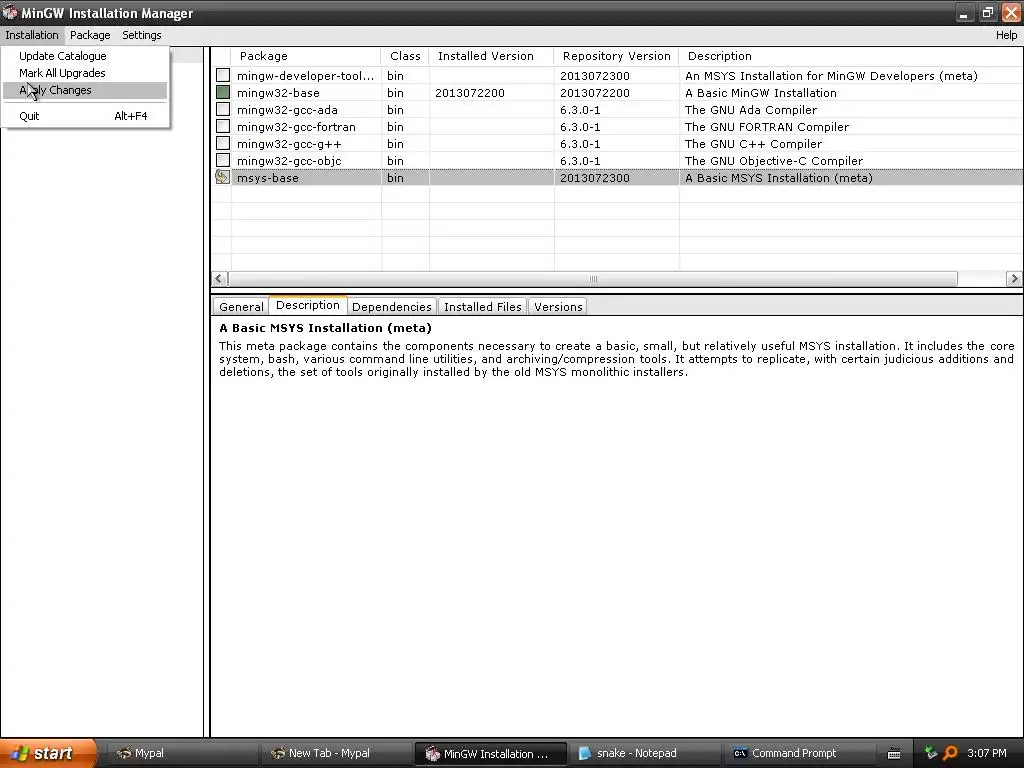Switch to the Dependencies tab
Viewport: 1024px width, 768px height.
(x=392, y=307)
